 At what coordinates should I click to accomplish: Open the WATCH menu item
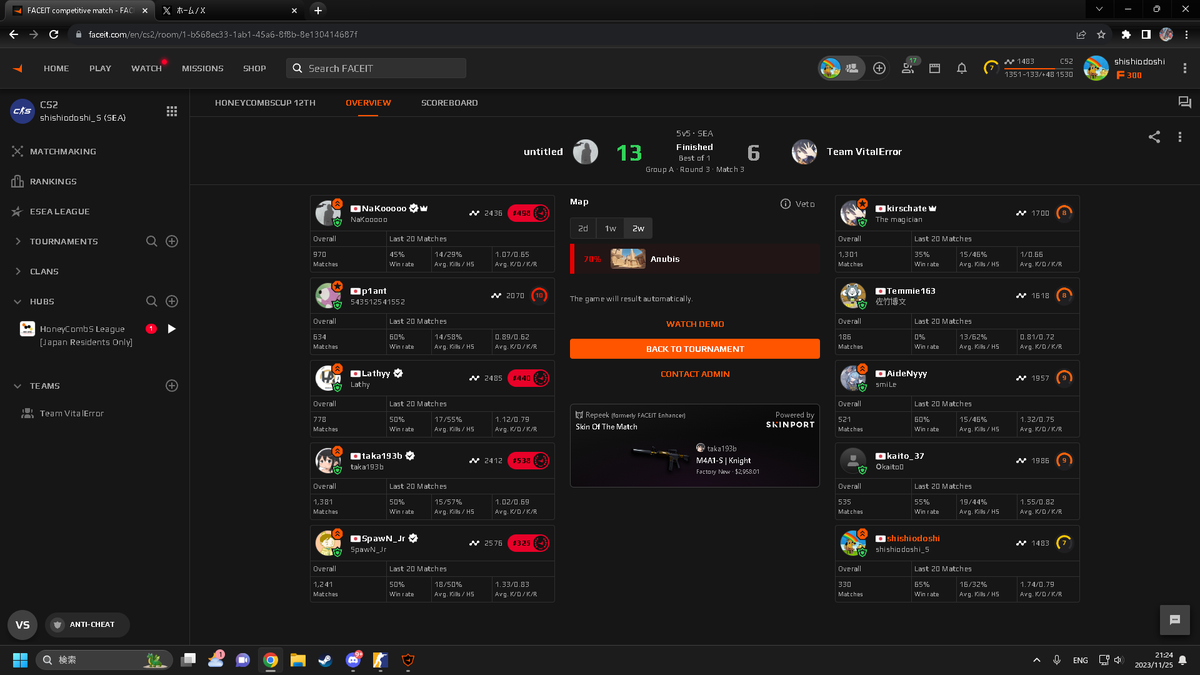point(146,68)
